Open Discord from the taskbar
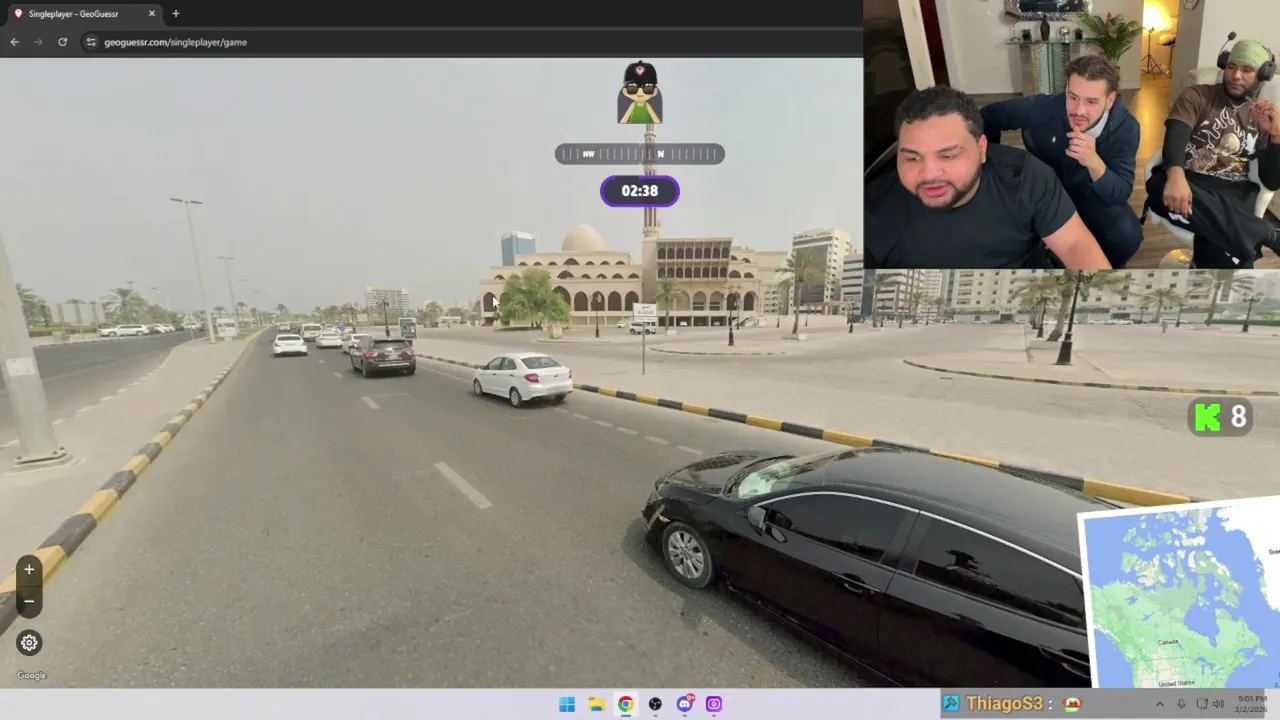This screenshot has width=1280, height=720. [685, 704]
